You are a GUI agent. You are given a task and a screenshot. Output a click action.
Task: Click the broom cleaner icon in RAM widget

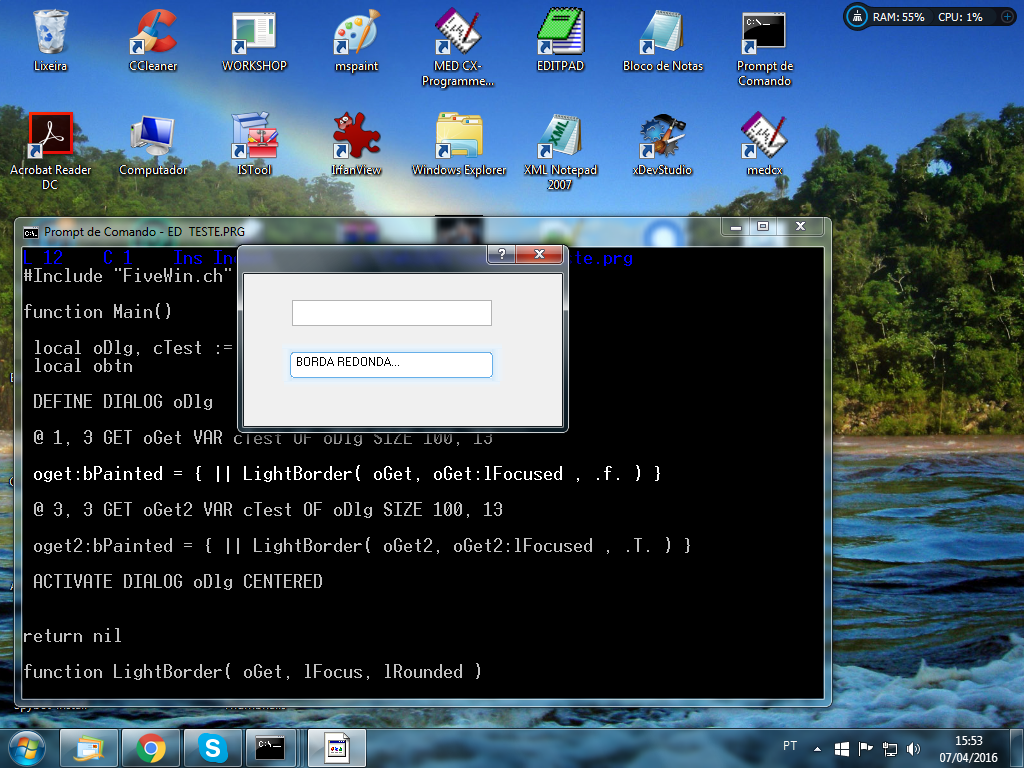coord(857,17)
